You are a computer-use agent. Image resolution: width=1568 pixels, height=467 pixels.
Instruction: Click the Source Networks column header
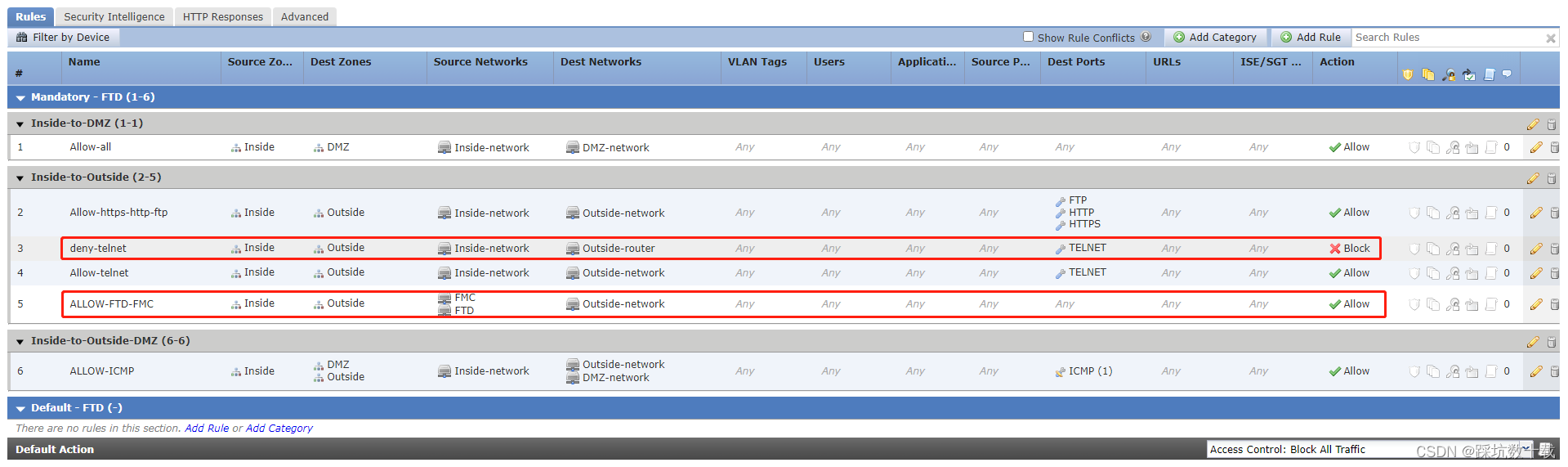tap(480, 62)
